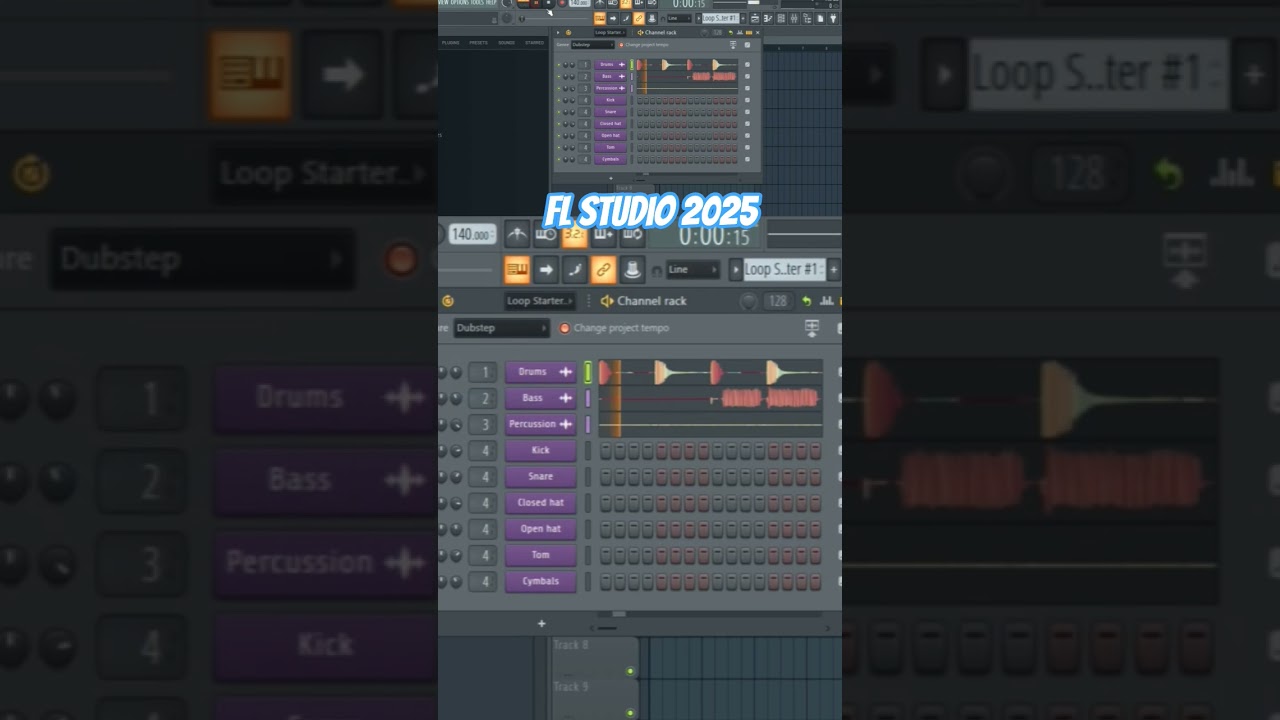Tick the checkbox right of Drums in small window
This screenshot has width=1280, height=720.
pos(747,64)
